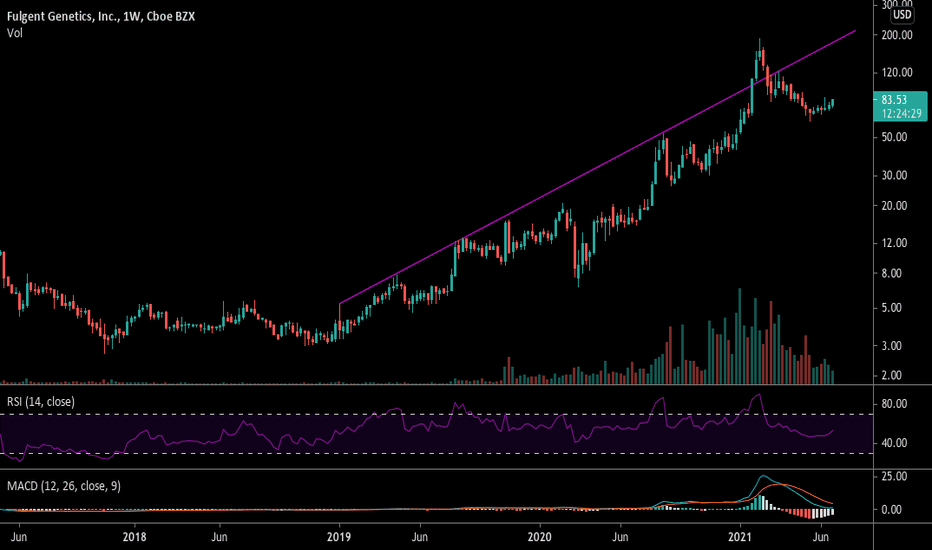Select the USD currency button
The width and height of the screenshot is (932, 550).
(902, 15)
